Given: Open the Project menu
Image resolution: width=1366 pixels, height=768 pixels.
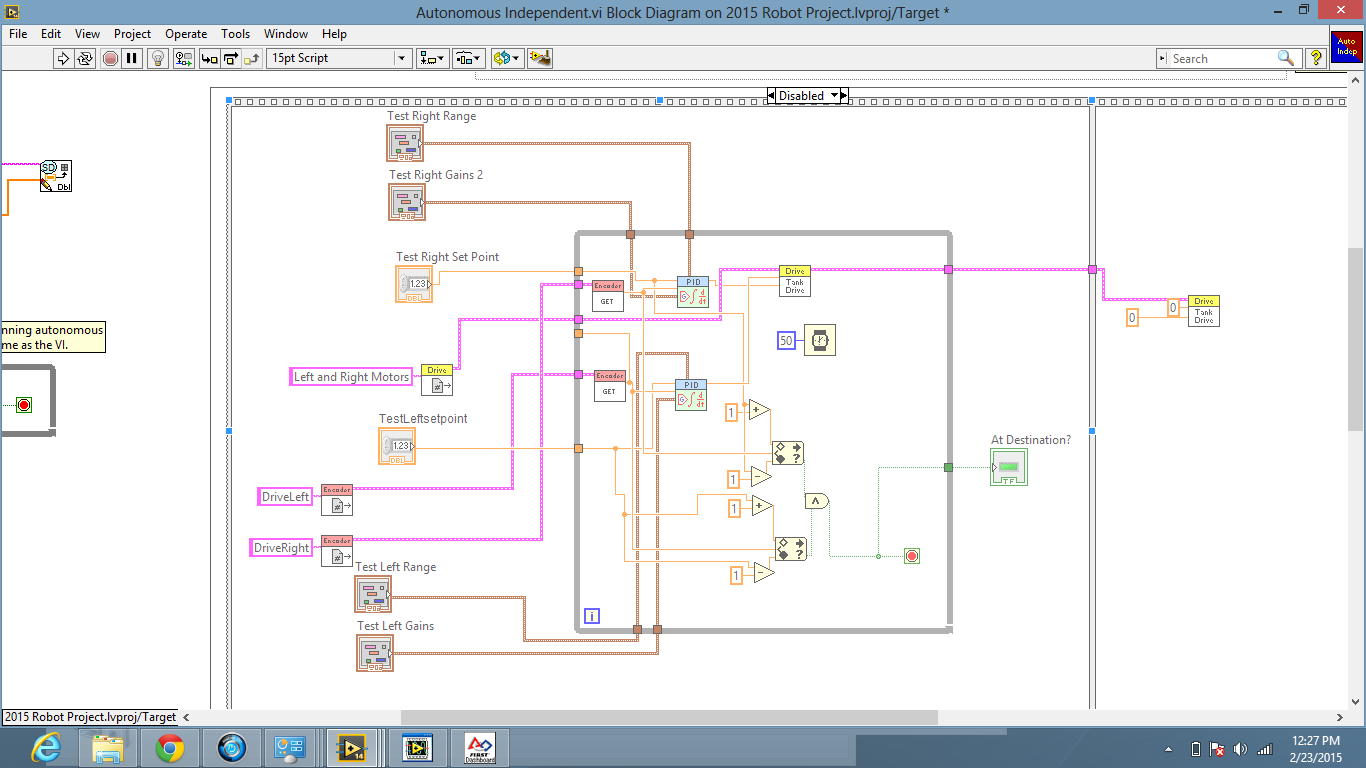Looking at the screenshot, I should point(133,34).
